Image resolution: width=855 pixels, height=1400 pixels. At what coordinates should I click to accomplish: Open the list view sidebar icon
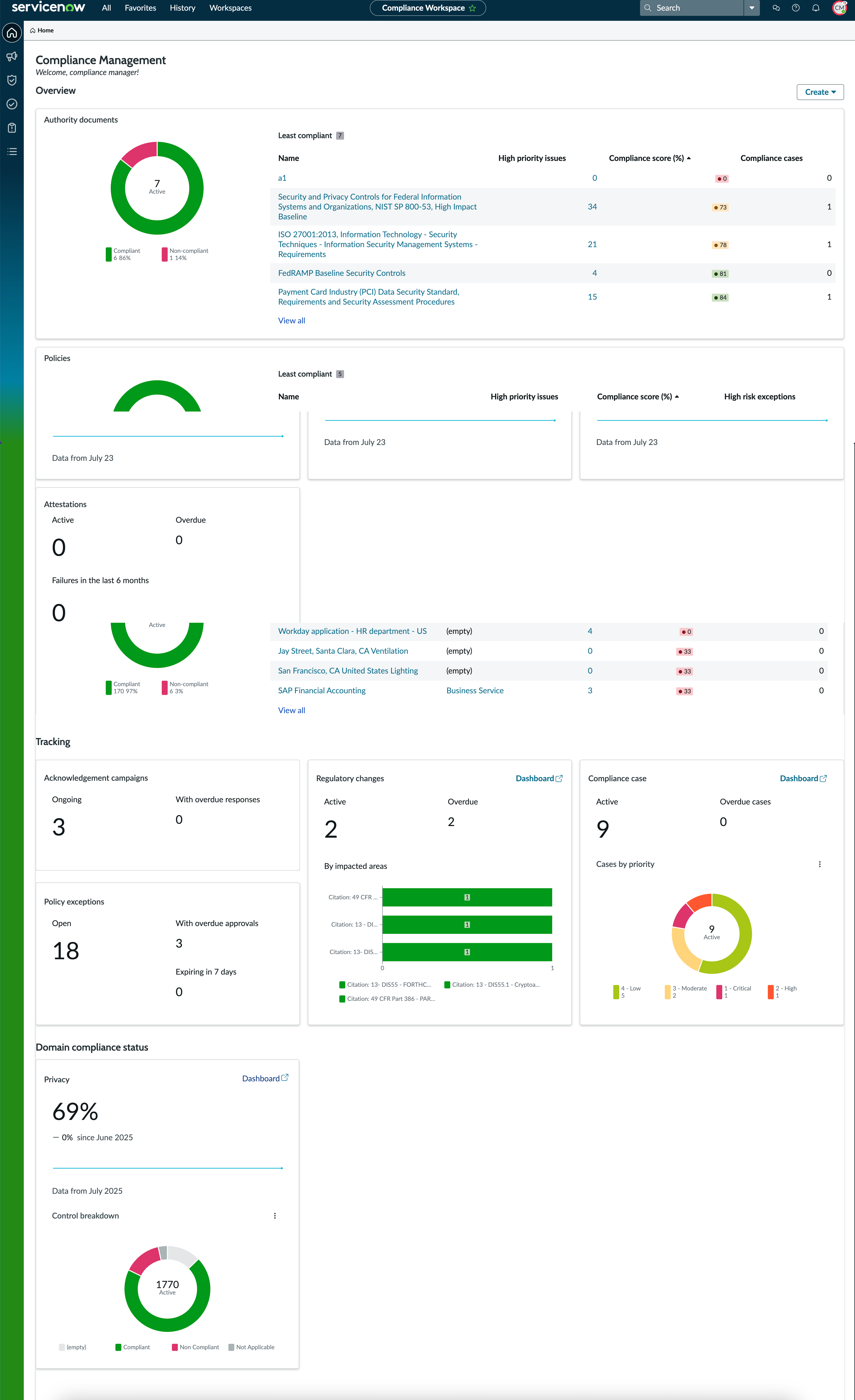pos(12,152)
